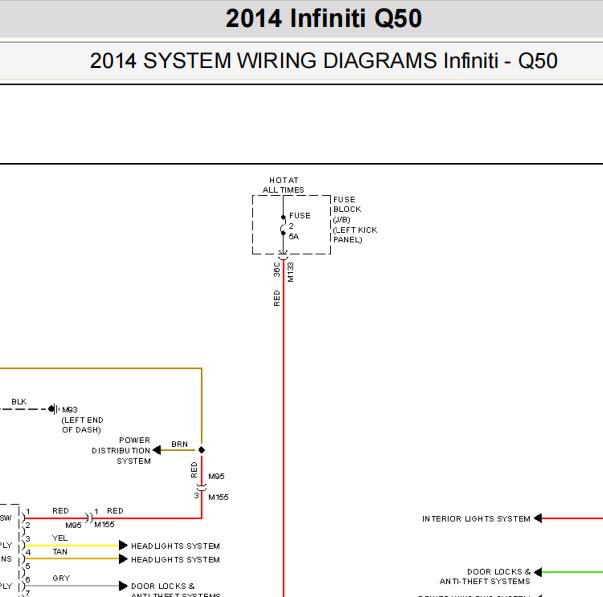
Task: Click the arrow at end of yellow wire
Action: (x=123, y=545)
